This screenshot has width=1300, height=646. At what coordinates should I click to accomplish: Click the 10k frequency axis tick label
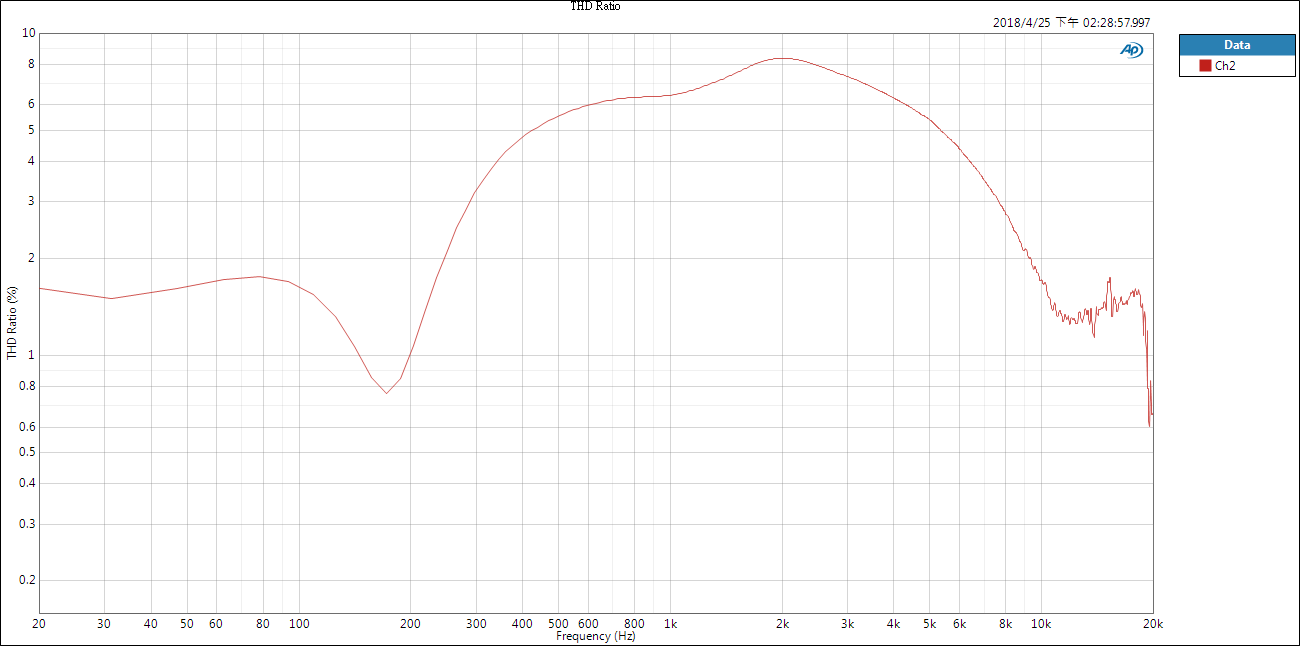[x=1041, y=624]
